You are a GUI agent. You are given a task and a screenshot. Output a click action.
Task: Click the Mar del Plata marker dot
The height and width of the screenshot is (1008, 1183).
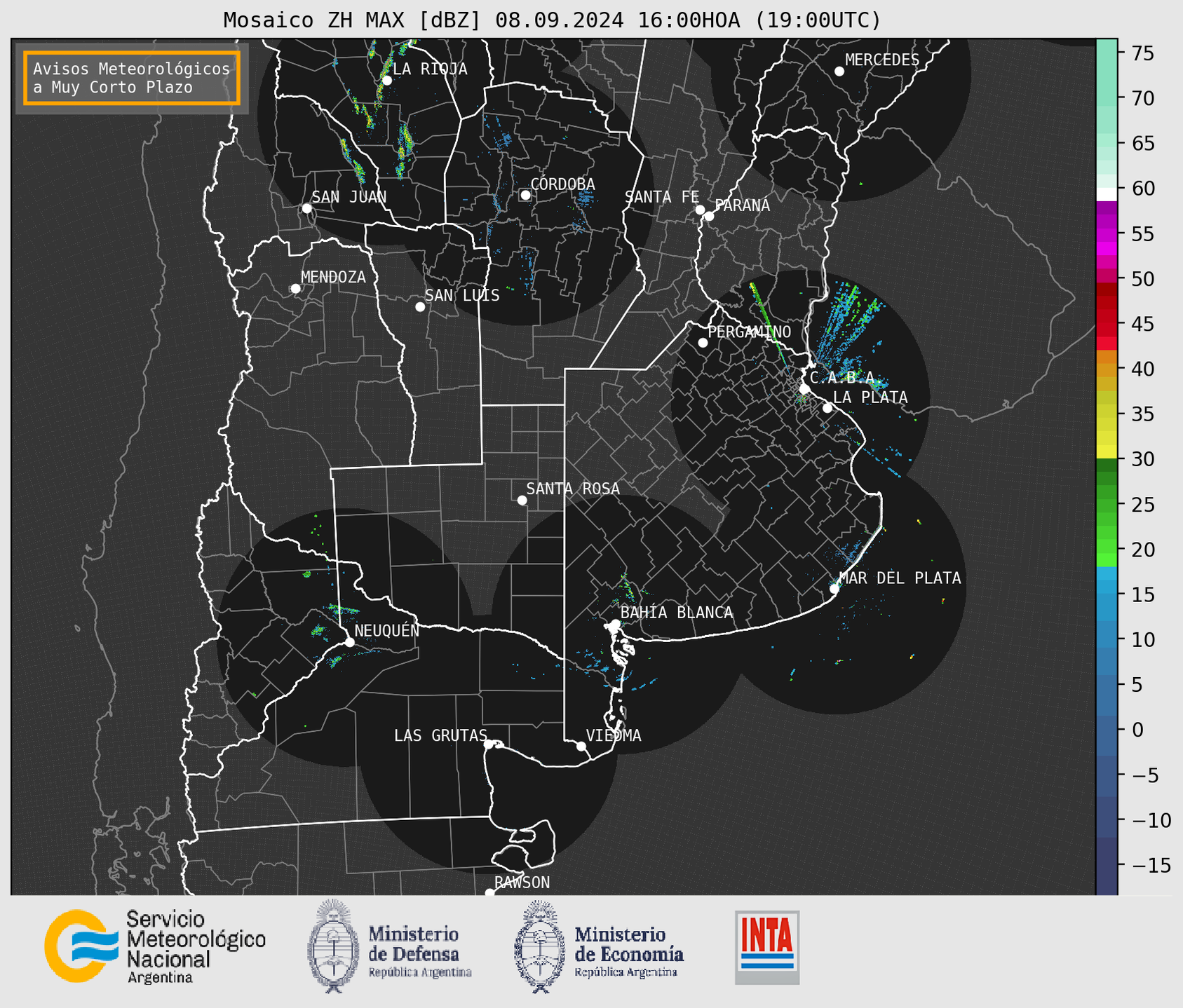point(834,589)
